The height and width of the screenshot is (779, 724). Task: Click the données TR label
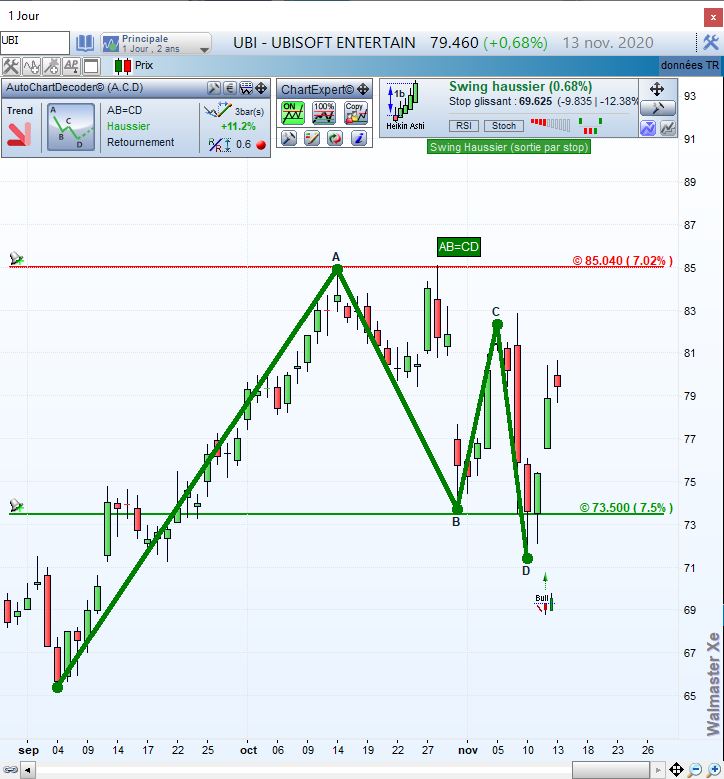pos(690,65)
